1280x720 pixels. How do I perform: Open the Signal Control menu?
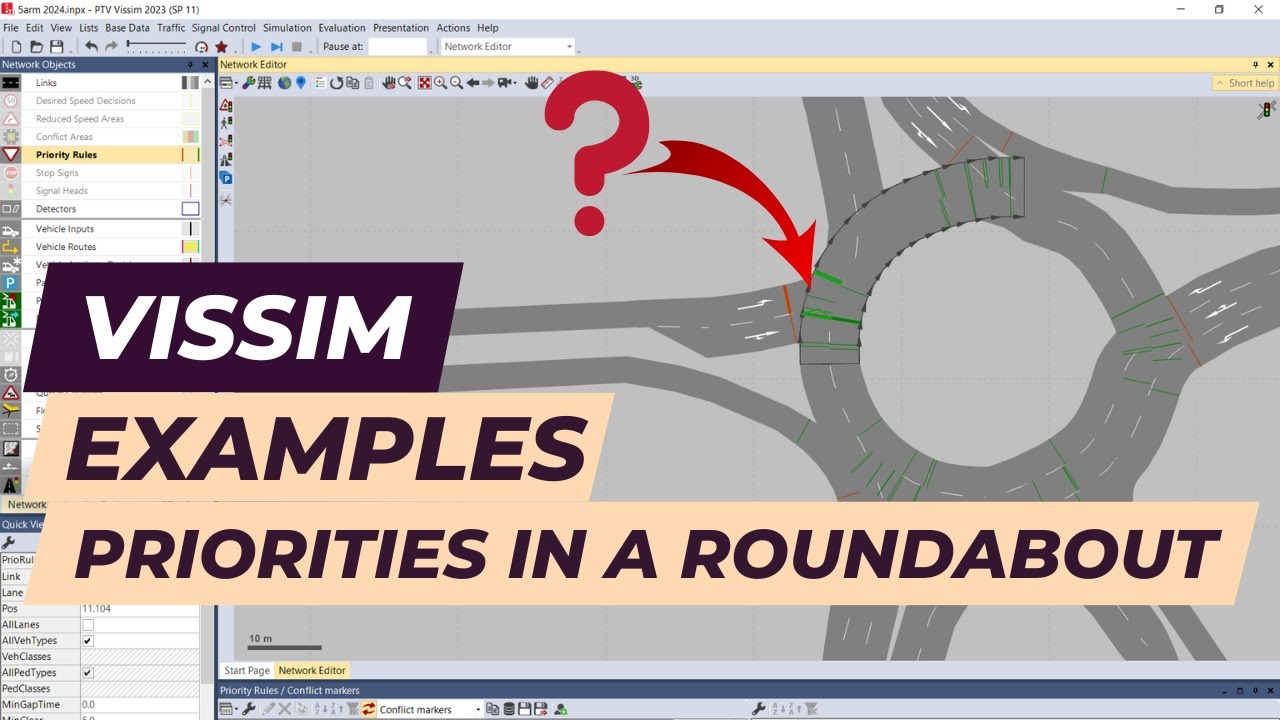click(224, 28)
